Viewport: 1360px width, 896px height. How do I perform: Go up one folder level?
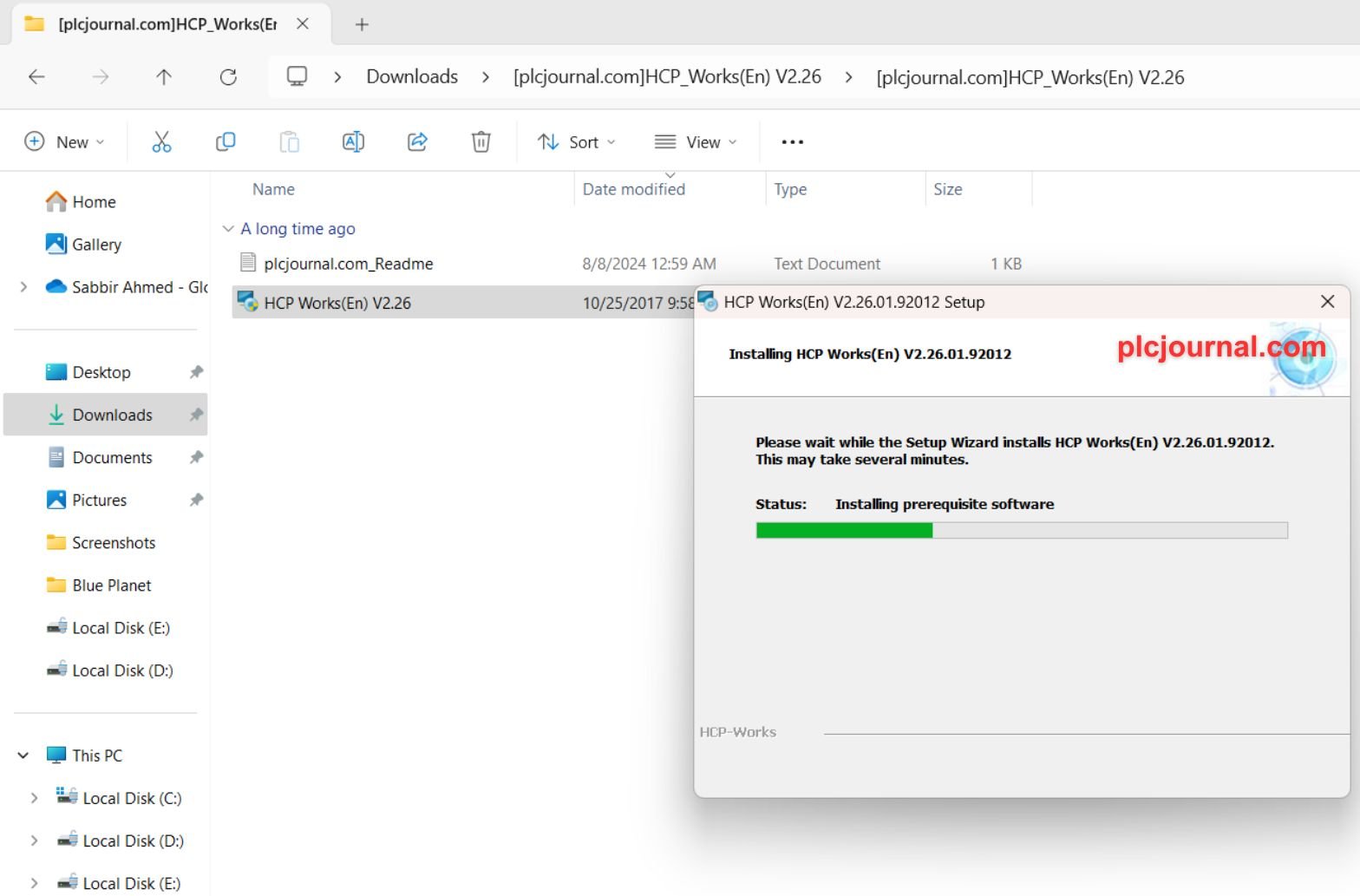(164, 76)
